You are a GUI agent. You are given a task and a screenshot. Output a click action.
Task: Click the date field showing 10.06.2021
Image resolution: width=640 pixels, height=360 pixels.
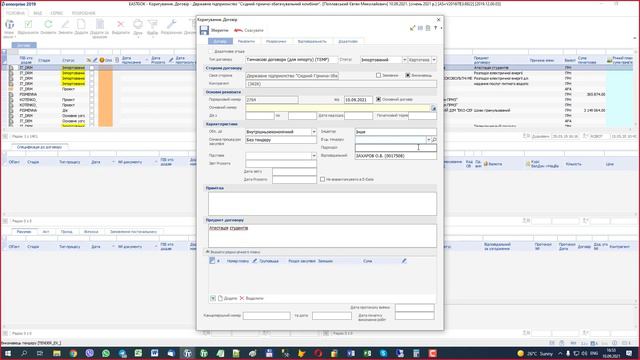358,100
